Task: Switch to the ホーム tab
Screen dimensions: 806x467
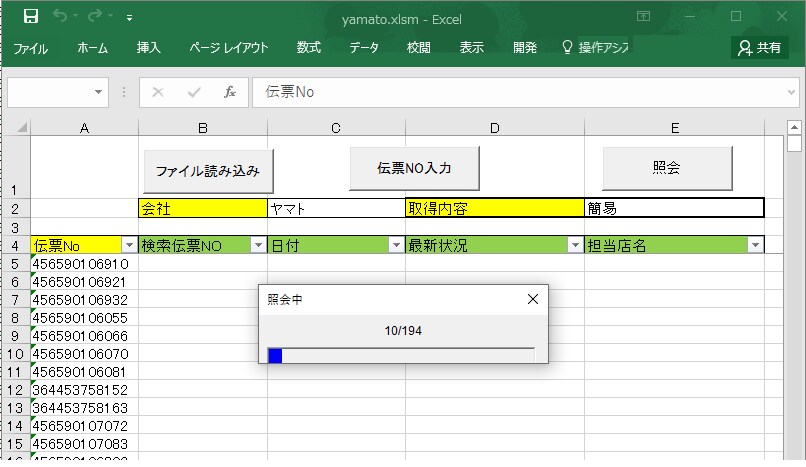Action: (x=93, y=48)
